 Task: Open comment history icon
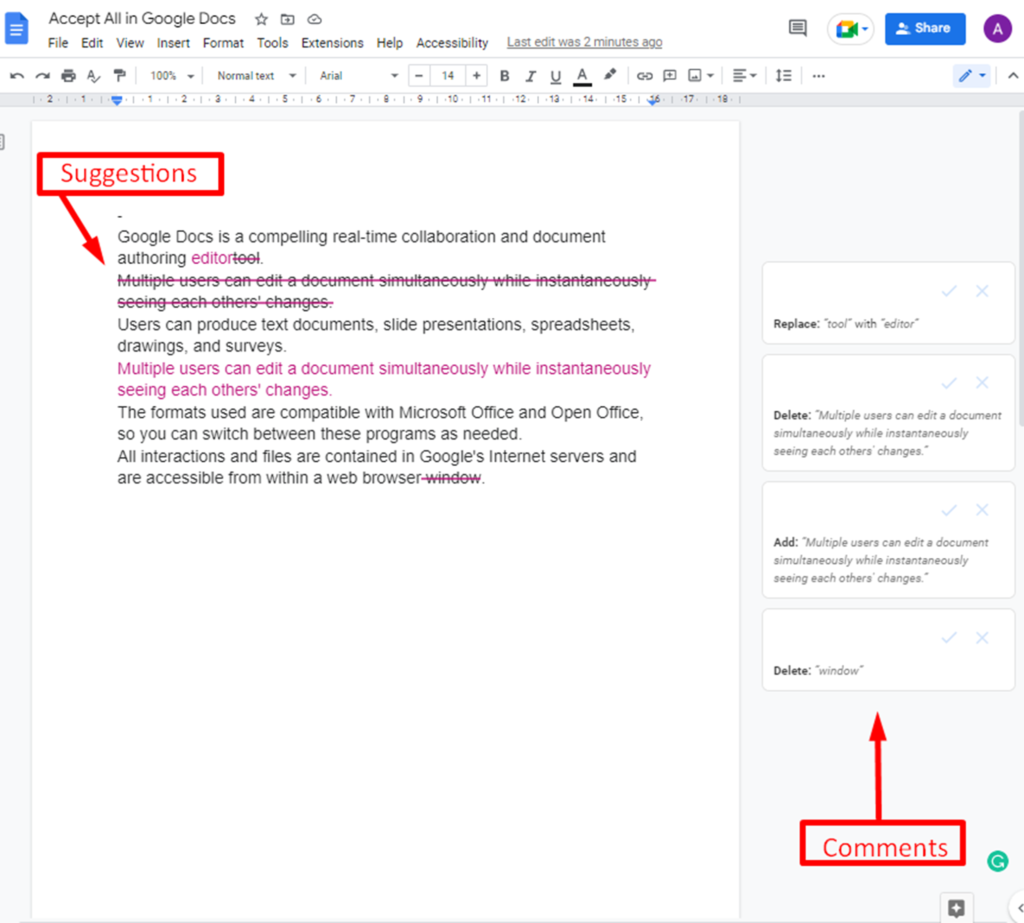(797, 28)
